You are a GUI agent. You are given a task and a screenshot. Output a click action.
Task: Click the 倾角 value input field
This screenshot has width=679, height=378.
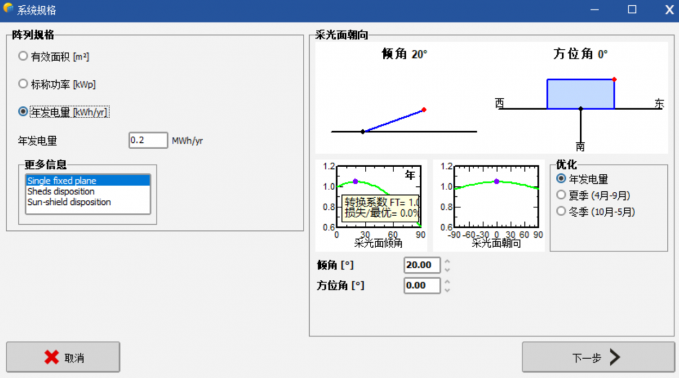tap(422, 265)
